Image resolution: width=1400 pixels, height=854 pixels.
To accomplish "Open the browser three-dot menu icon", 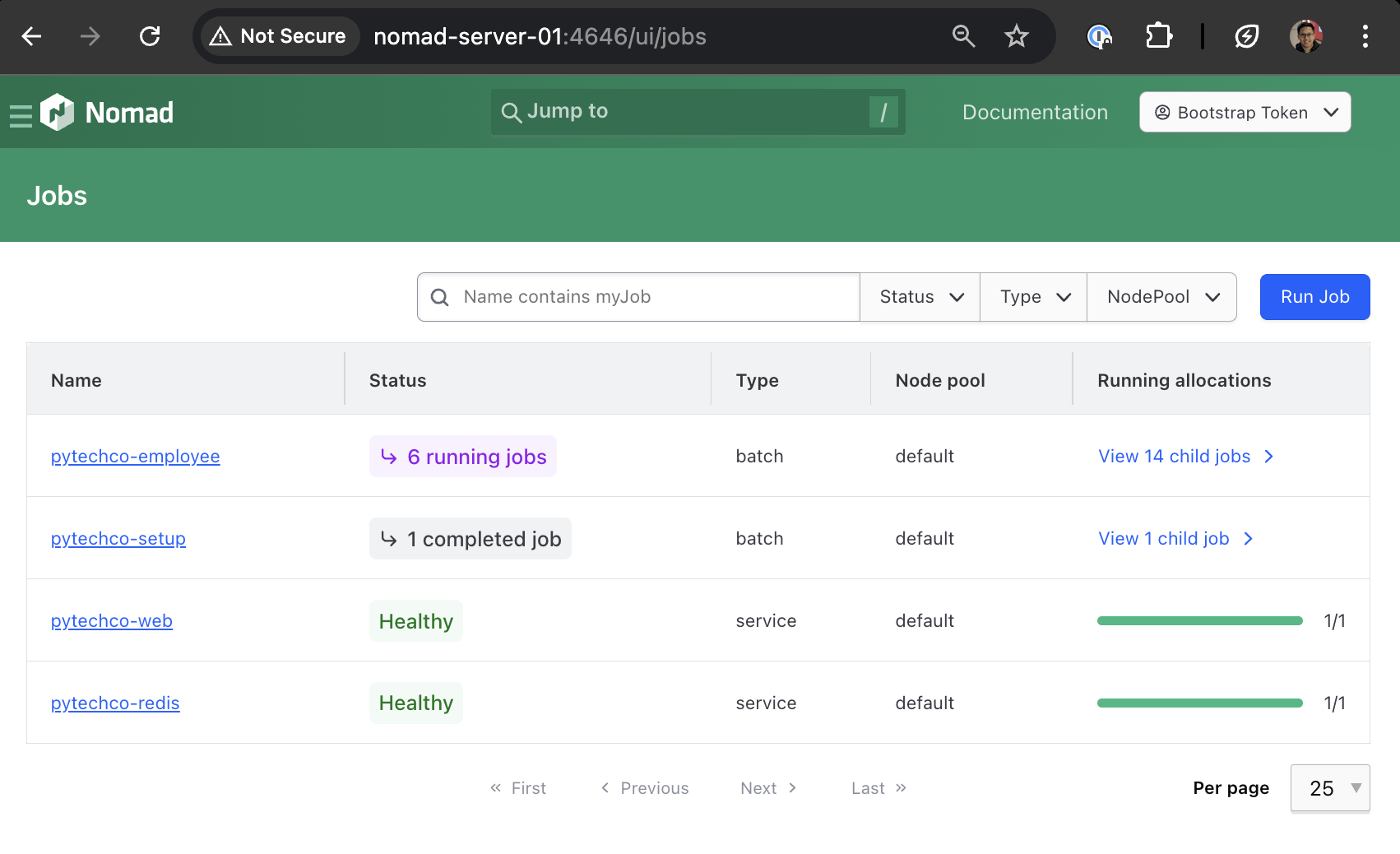I will 1365,36.
